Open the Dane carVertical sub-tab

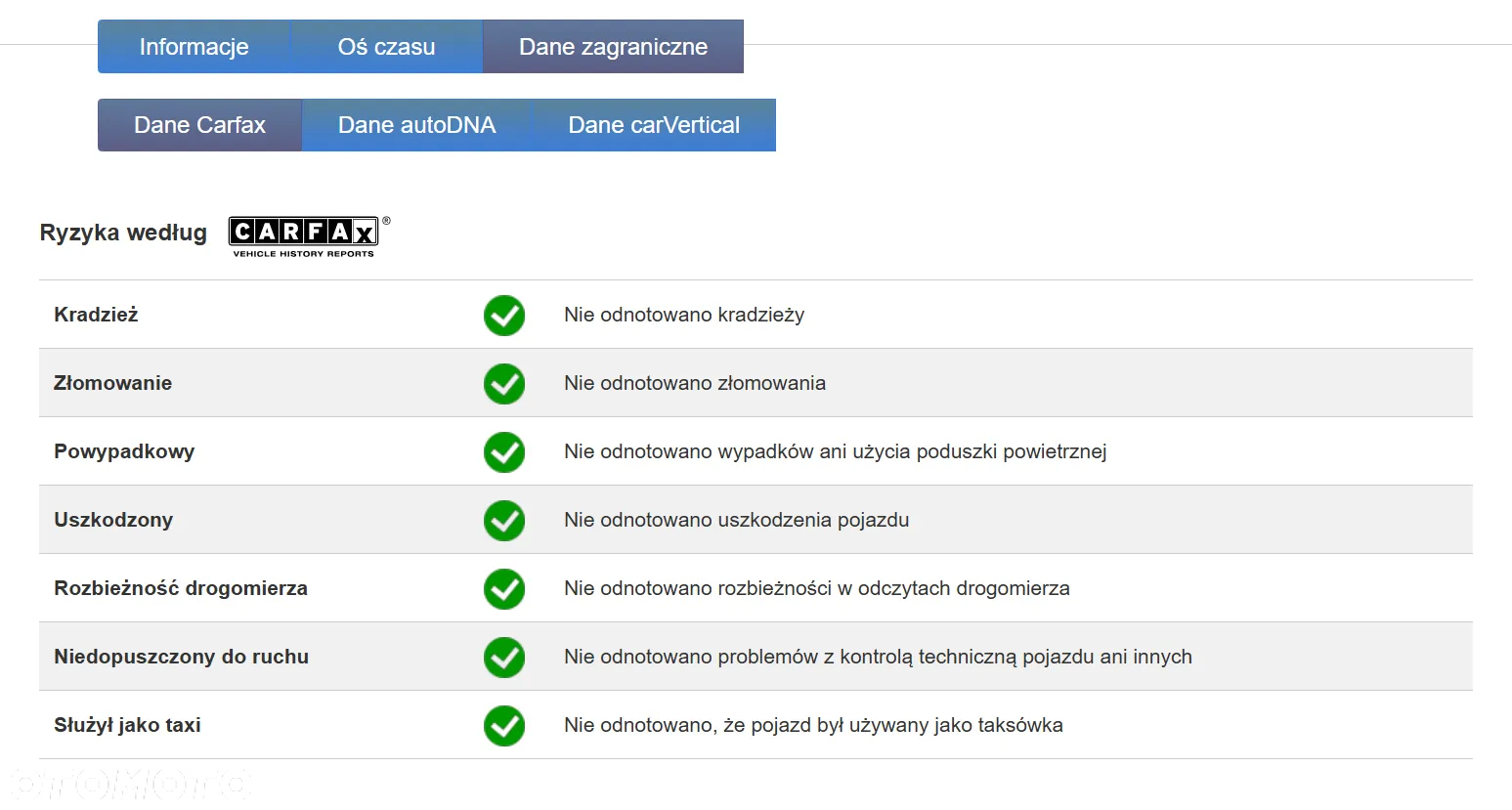tap(654, 125)
